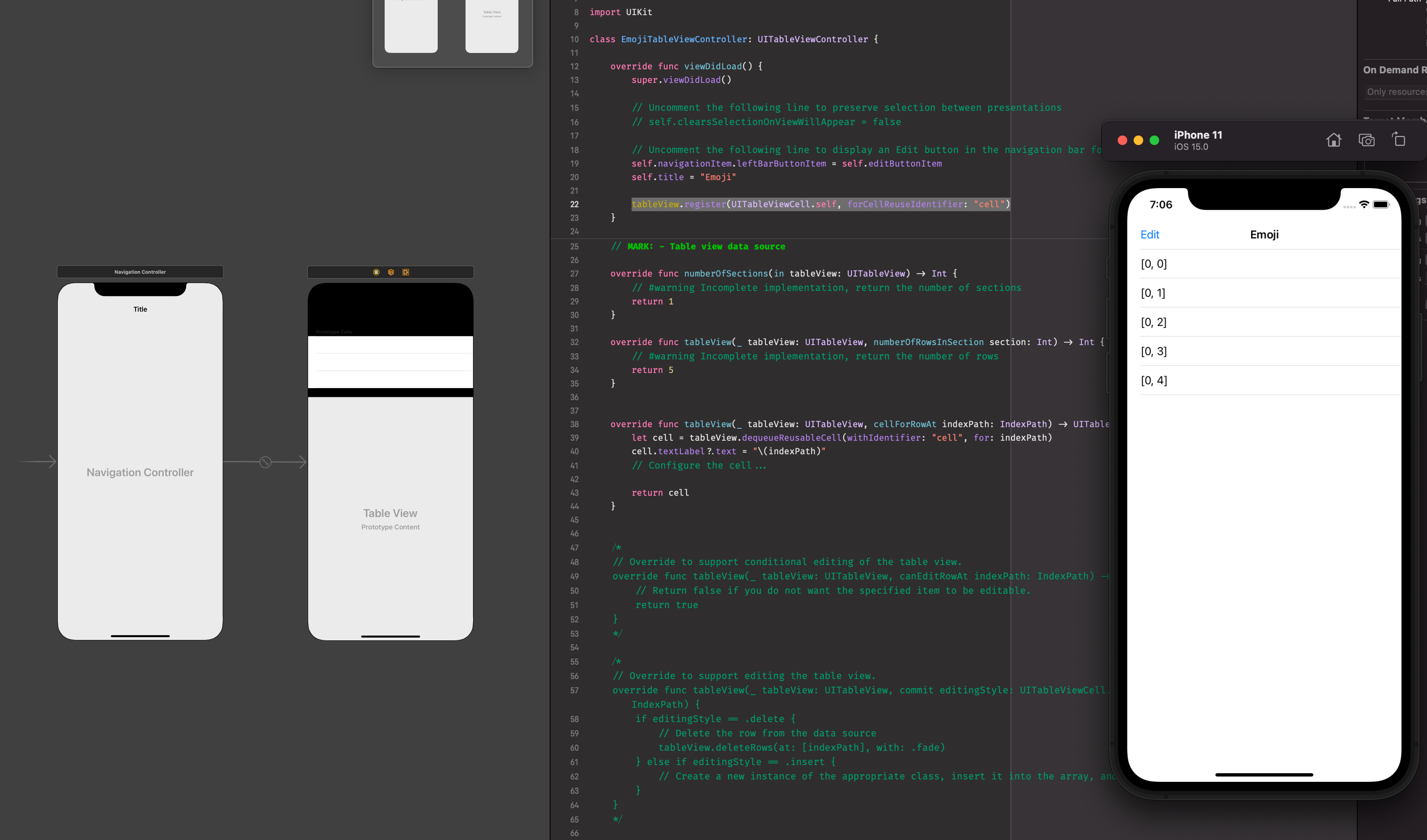The width and height of the screenshot is (1427, 840).
Task: Click the iPhone 11 Simulator title
Action: click(1198, 135)
